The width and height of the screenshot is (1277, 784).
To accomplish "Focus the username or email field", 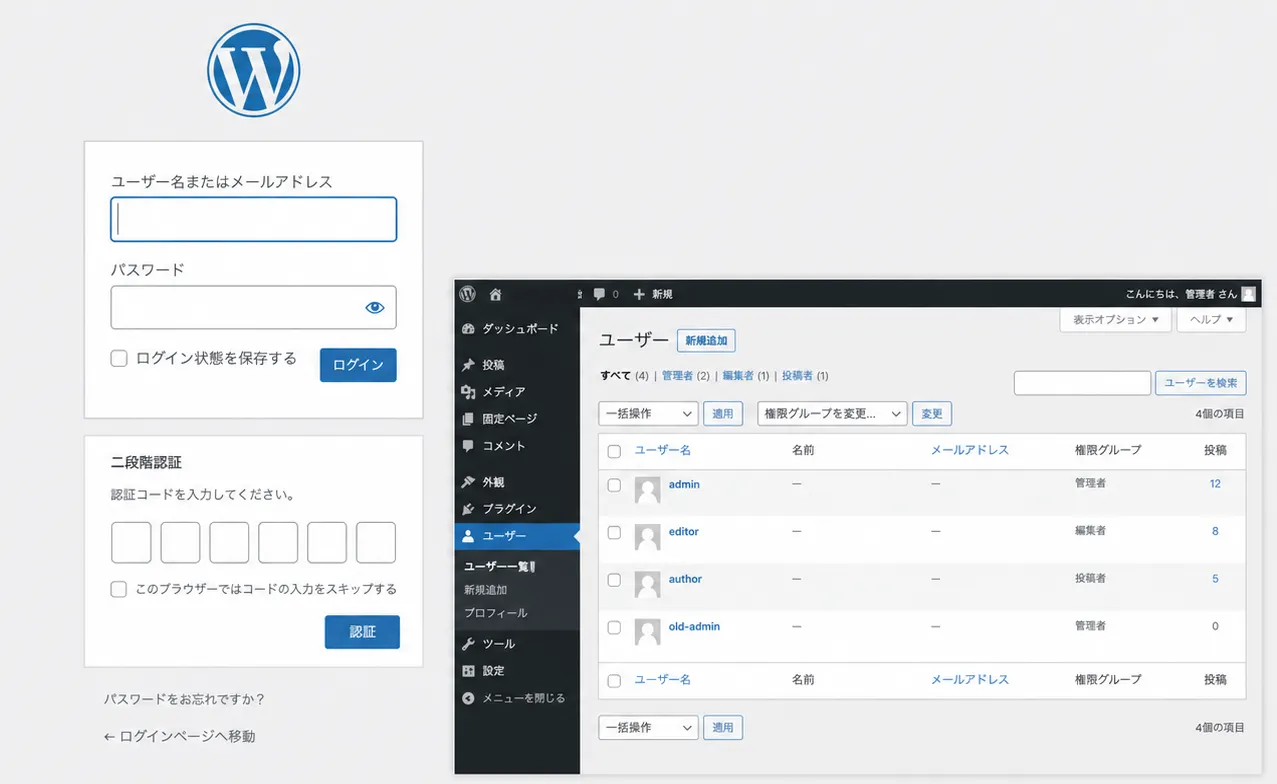I will 253,219.
